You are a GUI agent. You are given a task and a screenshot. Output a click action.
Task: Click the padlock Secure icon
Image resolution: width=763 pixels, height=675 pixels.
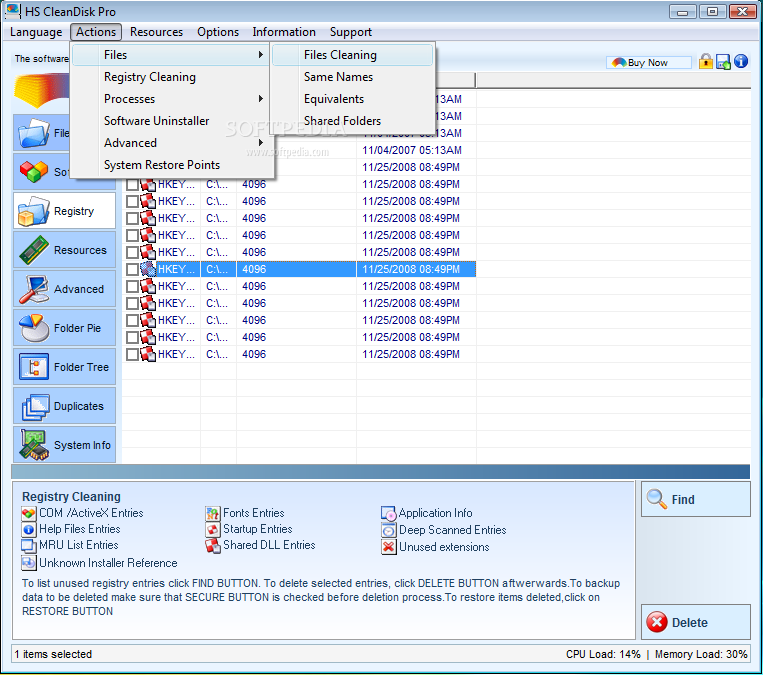click(x=706, y=62)
